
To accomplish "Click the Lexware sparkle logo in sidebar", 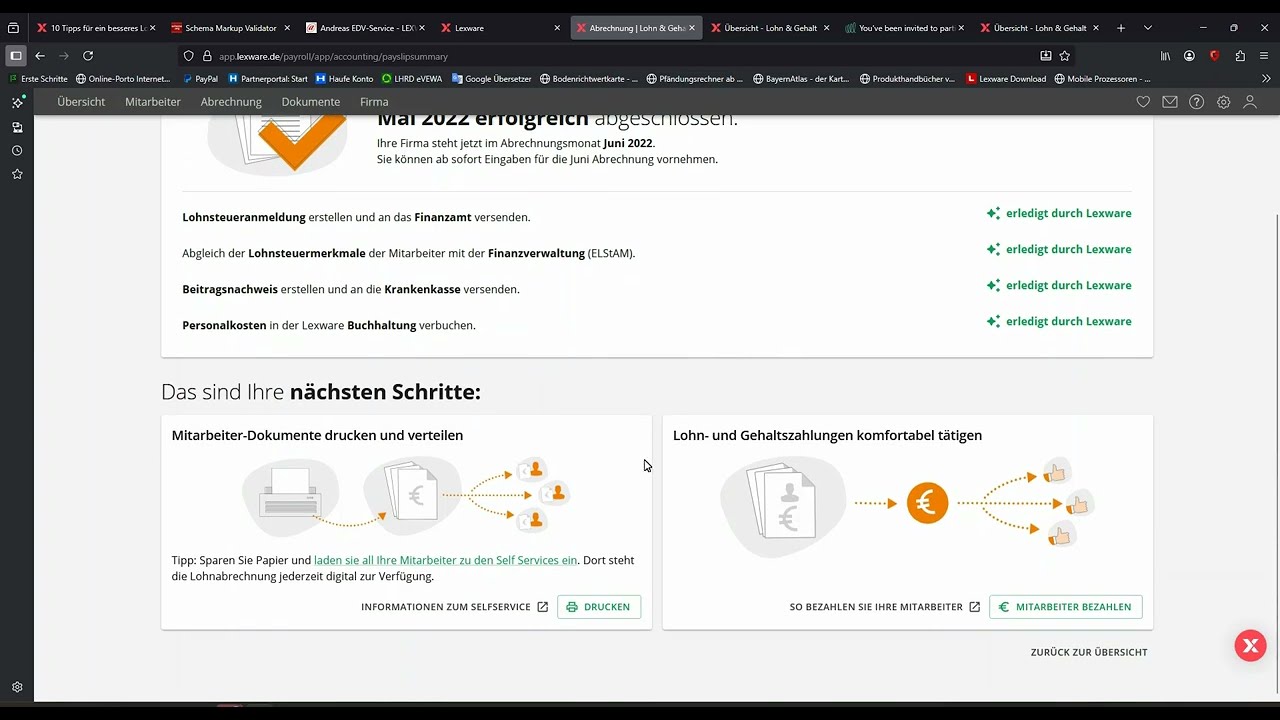I will [17, 102].
